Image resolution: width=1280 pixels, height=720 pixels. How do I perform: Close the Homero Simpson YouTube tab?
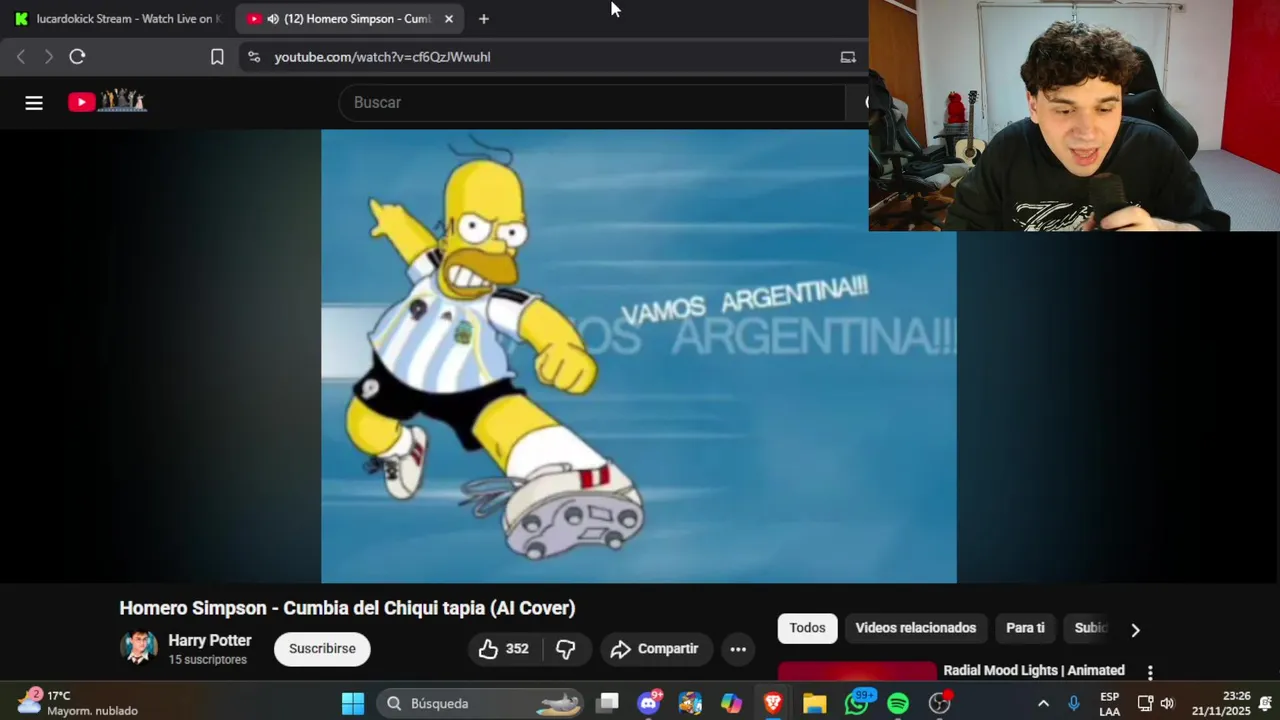tap(449, 19)
